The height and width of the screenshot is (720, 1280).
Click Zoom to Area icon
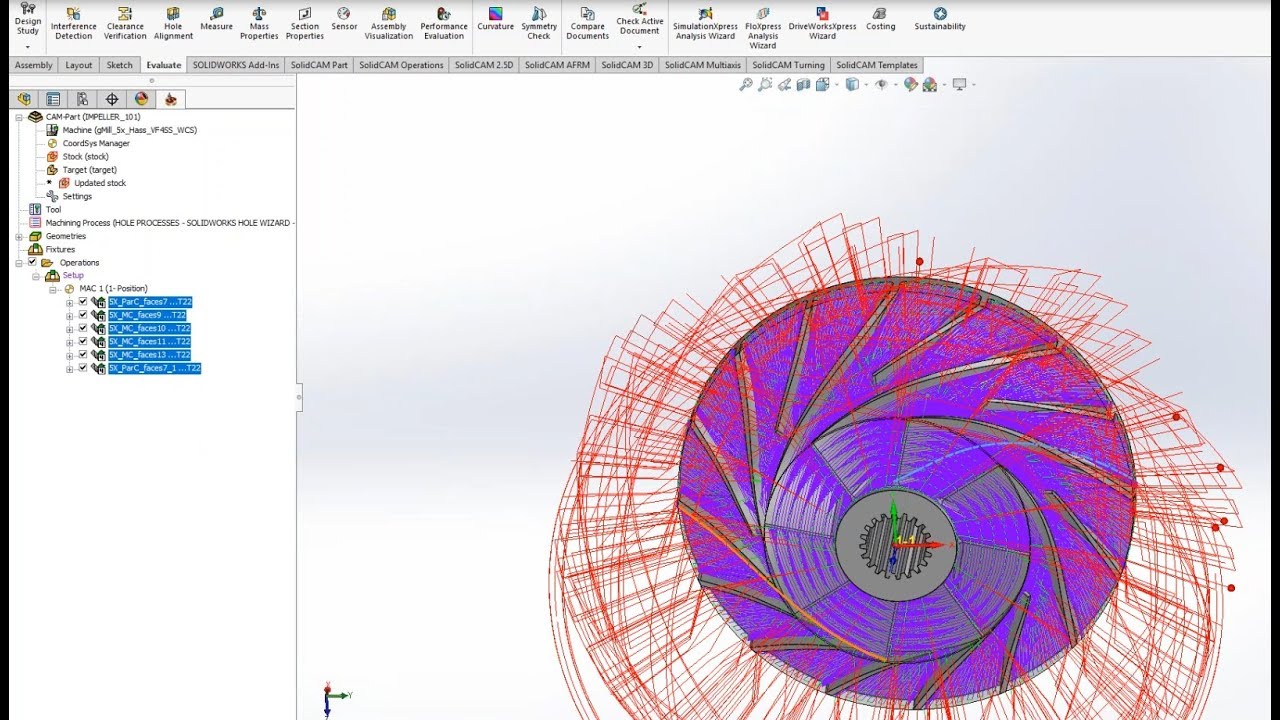(765, 85)
